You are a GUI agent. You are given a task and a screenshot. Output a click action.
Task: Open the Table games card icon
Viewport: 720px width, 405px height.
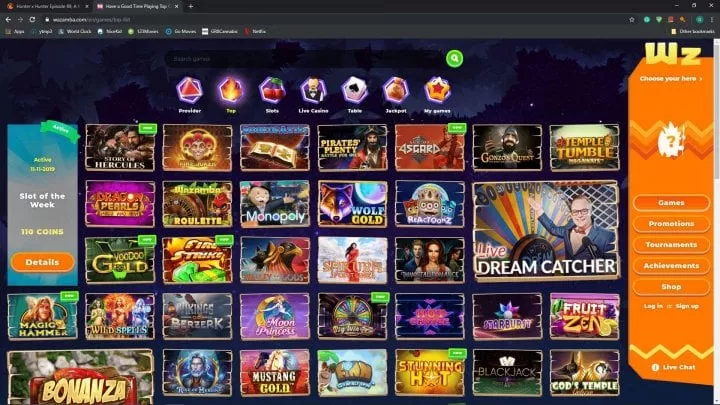(354, 90)
